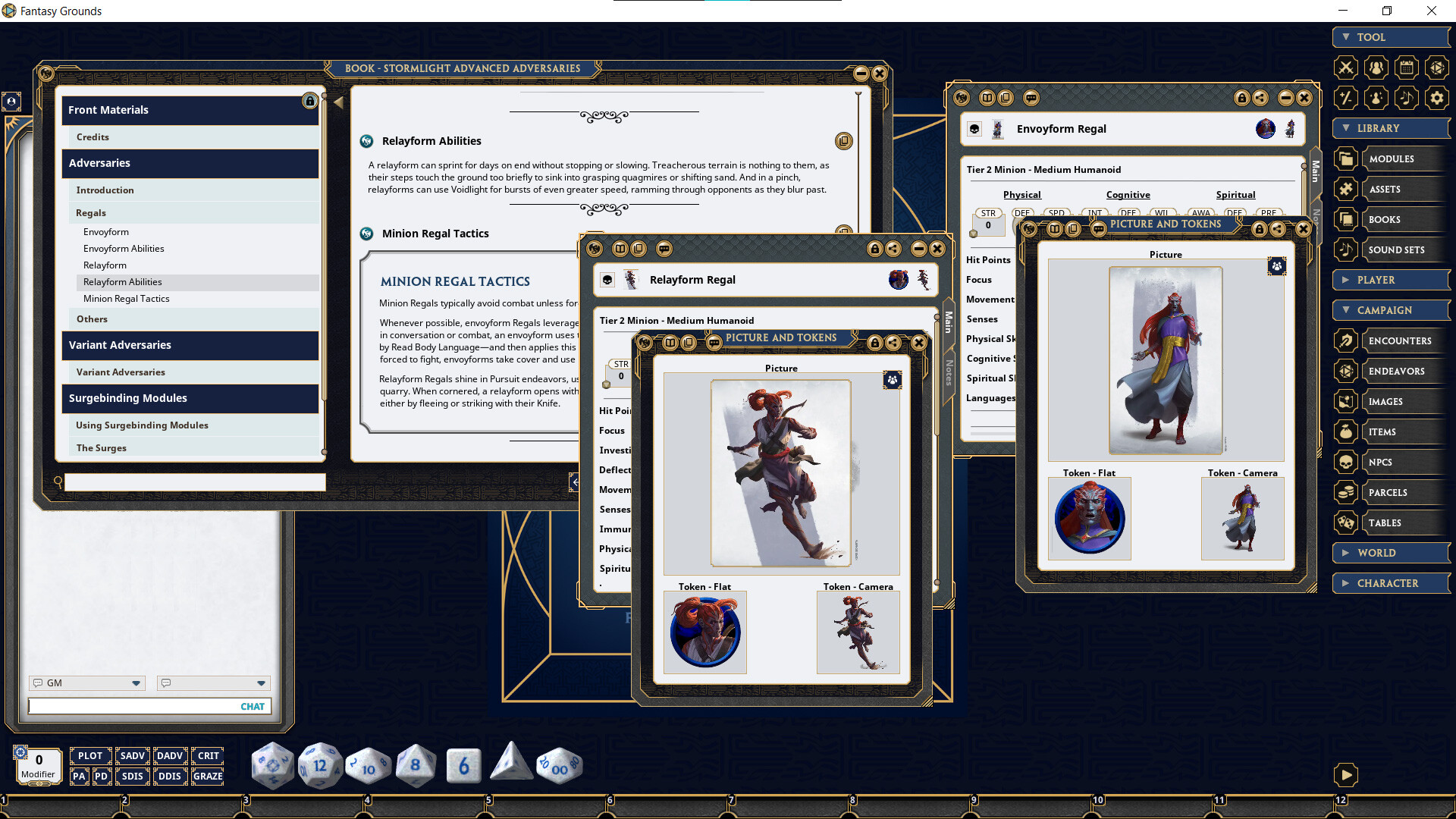Toggle the lock on the Envoyform Regal window
This screenshot has width=1456, height=819.
click(1241, 99)
